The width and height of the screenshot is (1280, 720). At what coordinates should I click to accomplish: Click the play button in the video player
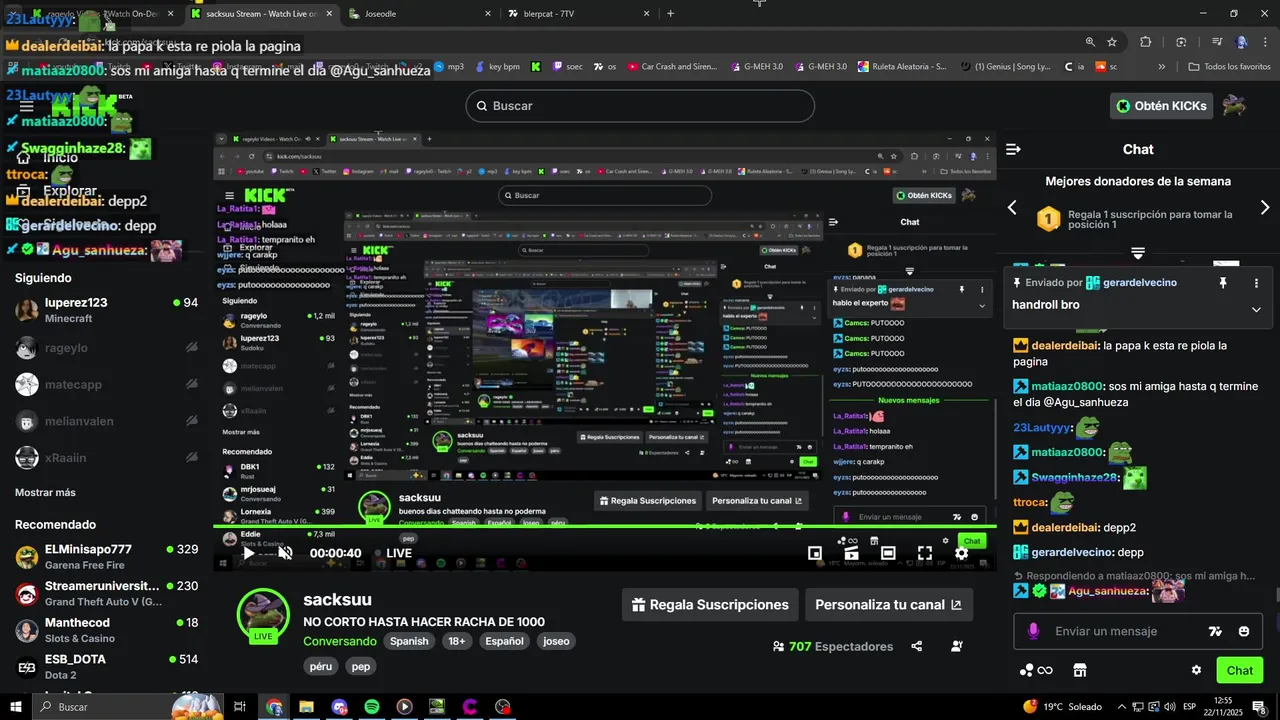pos(249,553)
